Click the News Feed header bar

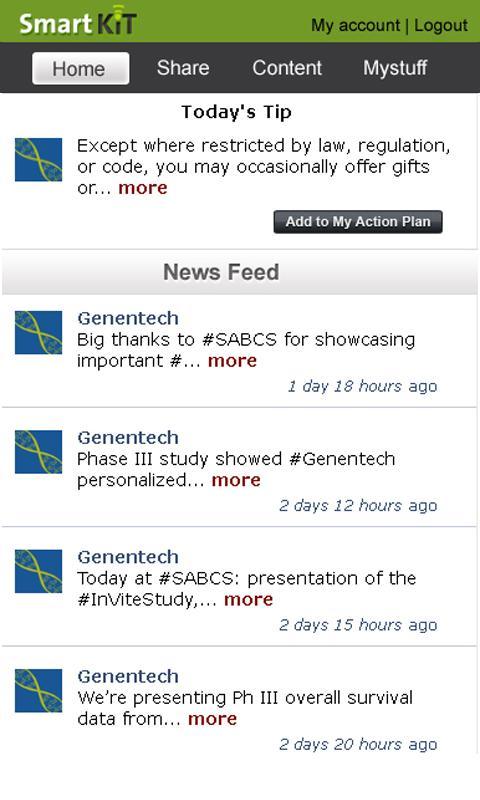pos(240,272)
